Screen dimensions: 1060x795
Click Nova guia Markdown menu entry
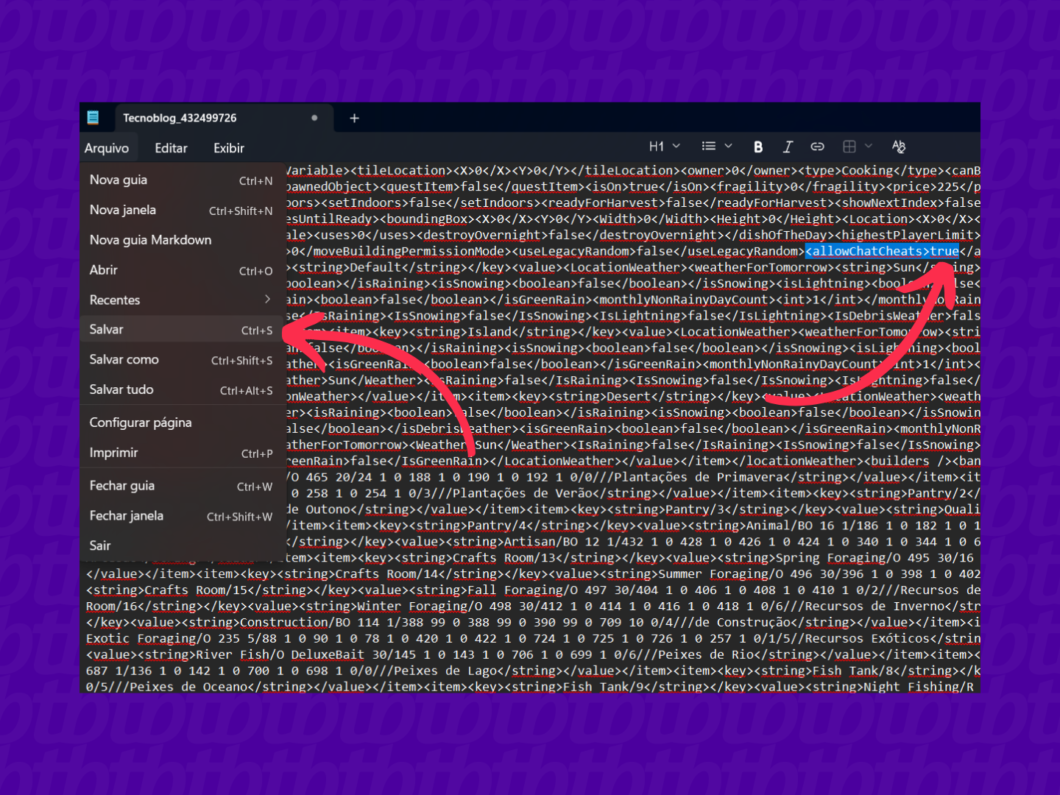(150, 240)
